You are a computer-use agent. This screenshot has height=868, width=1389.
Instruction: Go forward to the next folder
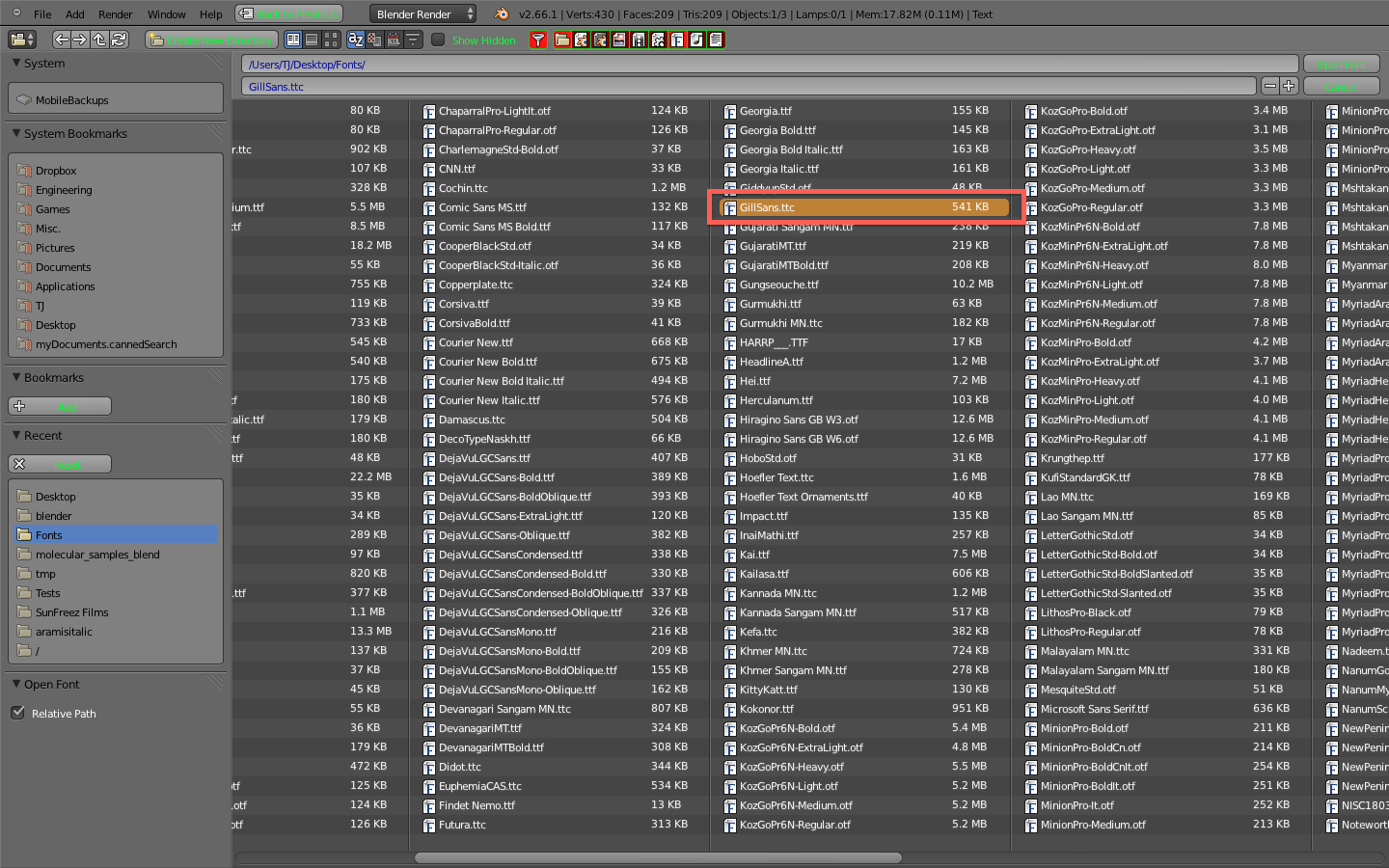[80, 40]
